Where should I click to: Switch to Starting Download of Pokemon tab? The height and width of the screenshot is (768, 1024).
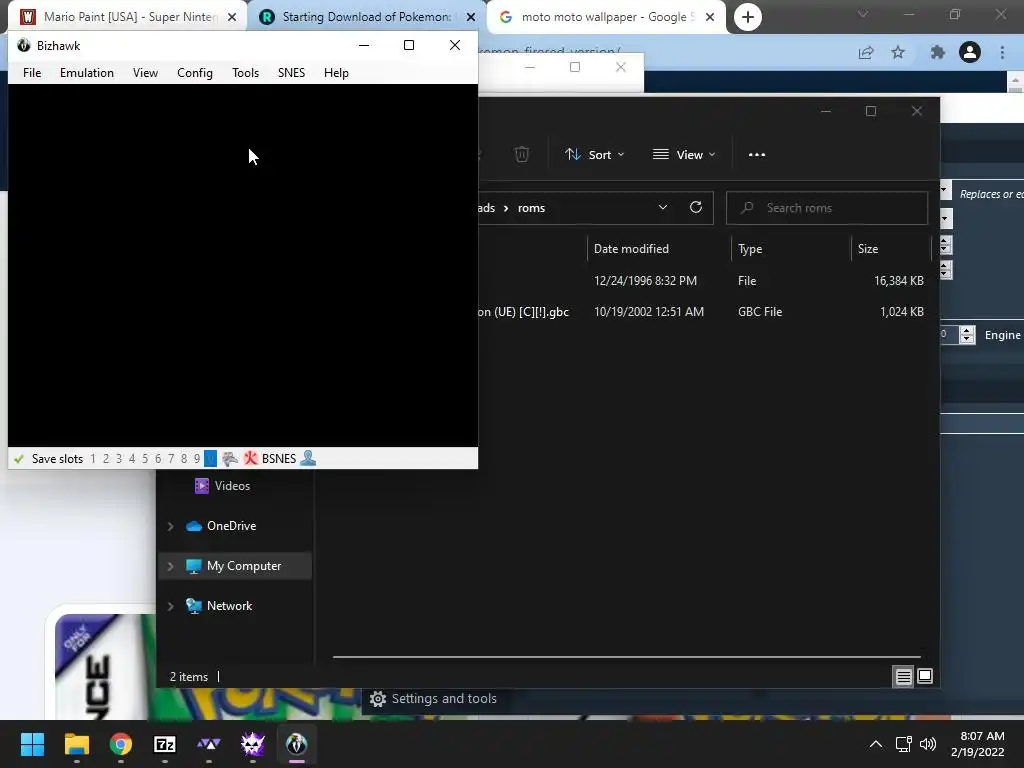pyautogui.click(x=366, y=17)
